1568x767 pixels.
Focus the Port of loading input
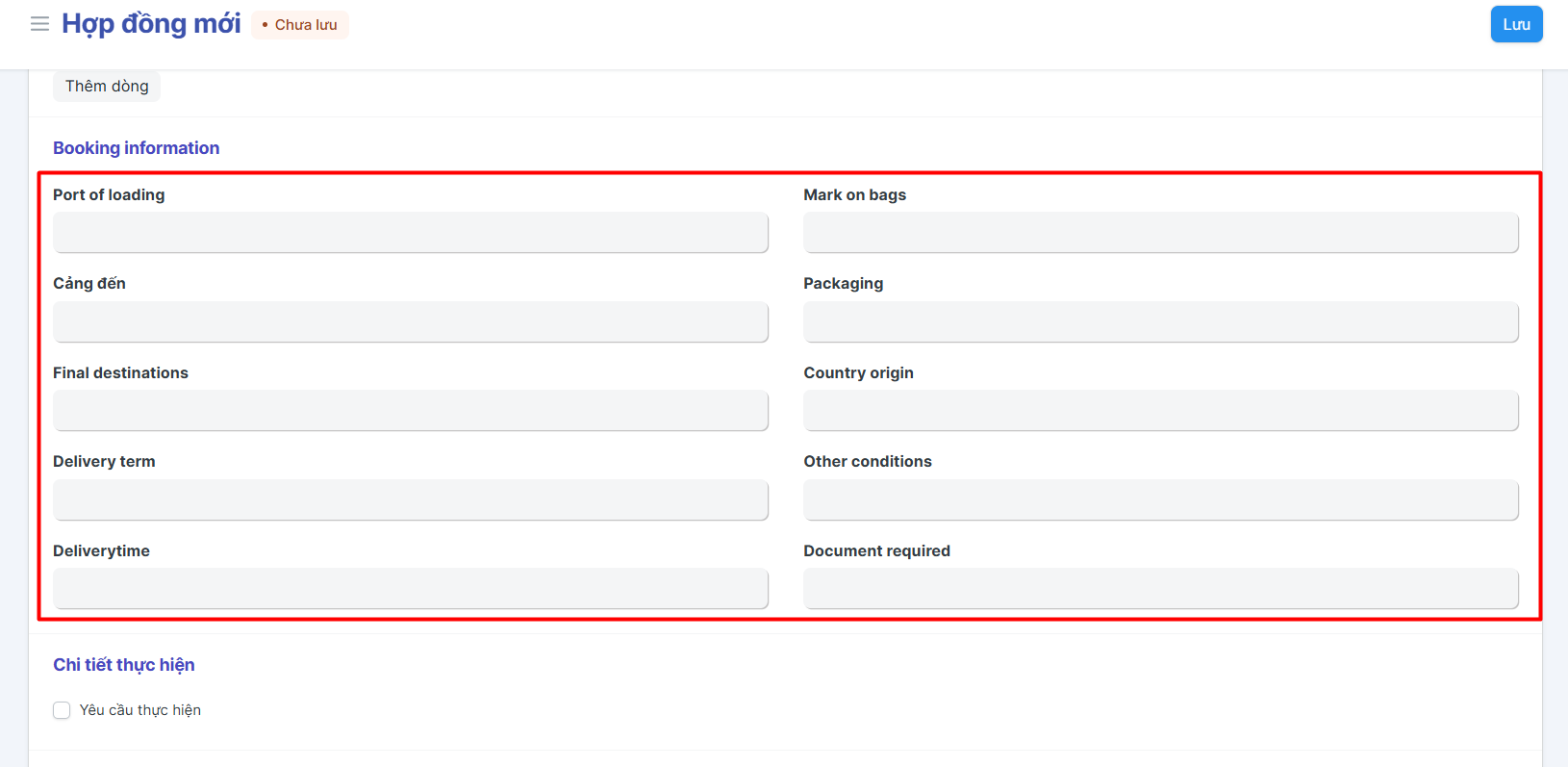coord(410,233)
